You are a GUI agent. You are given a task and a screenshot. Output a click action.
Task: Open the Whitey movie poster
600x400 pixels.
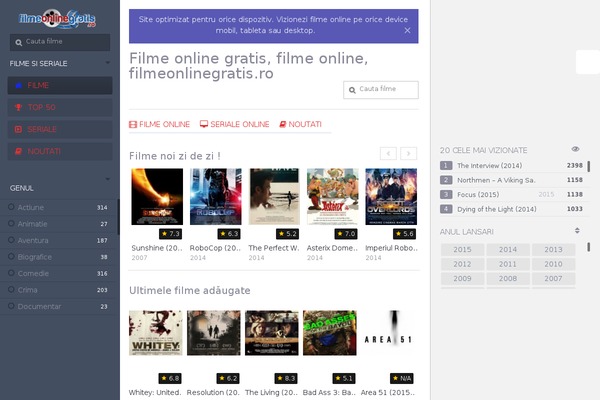click(x=155, y=333)
